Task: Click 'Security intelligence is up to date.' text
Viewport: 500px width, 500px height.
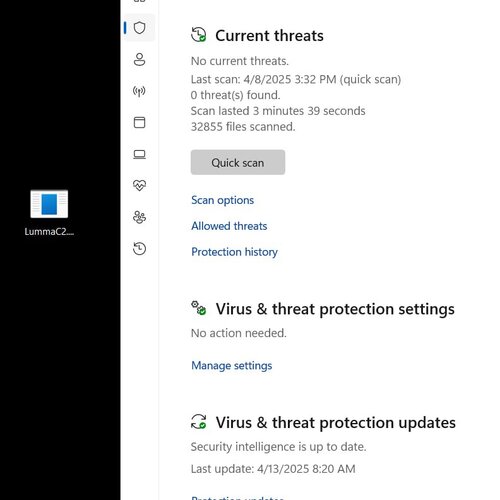Action: pyautogui.click(x=278, y=447)
